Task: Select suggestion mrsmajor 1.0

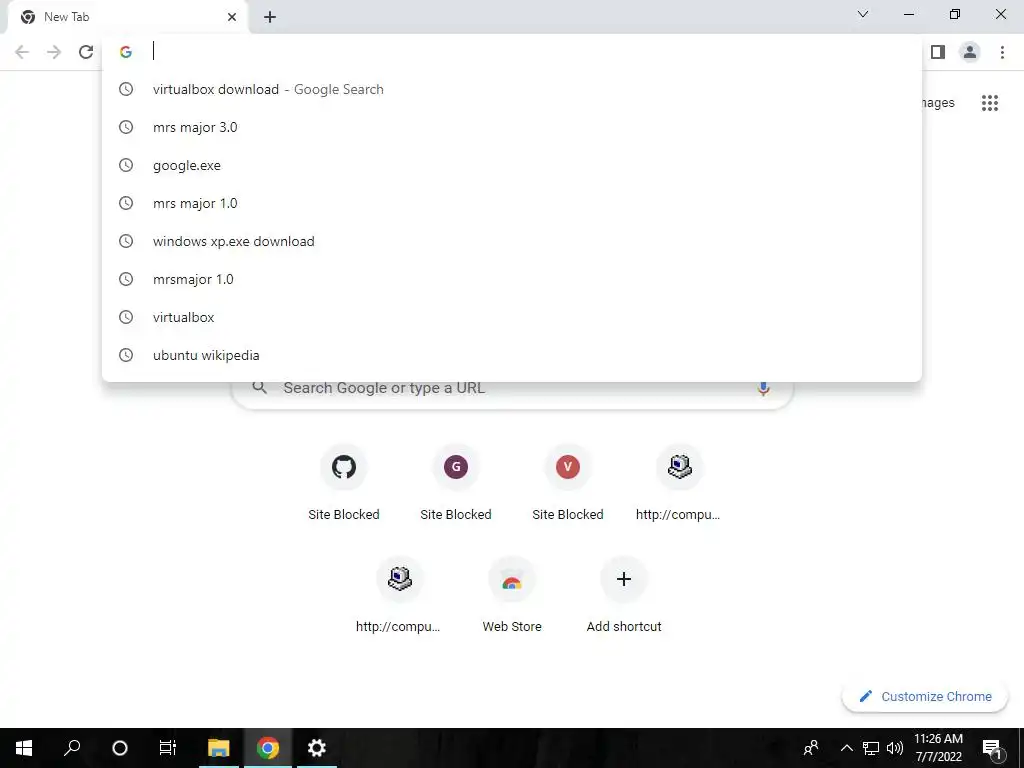Action: coord(512,279)
